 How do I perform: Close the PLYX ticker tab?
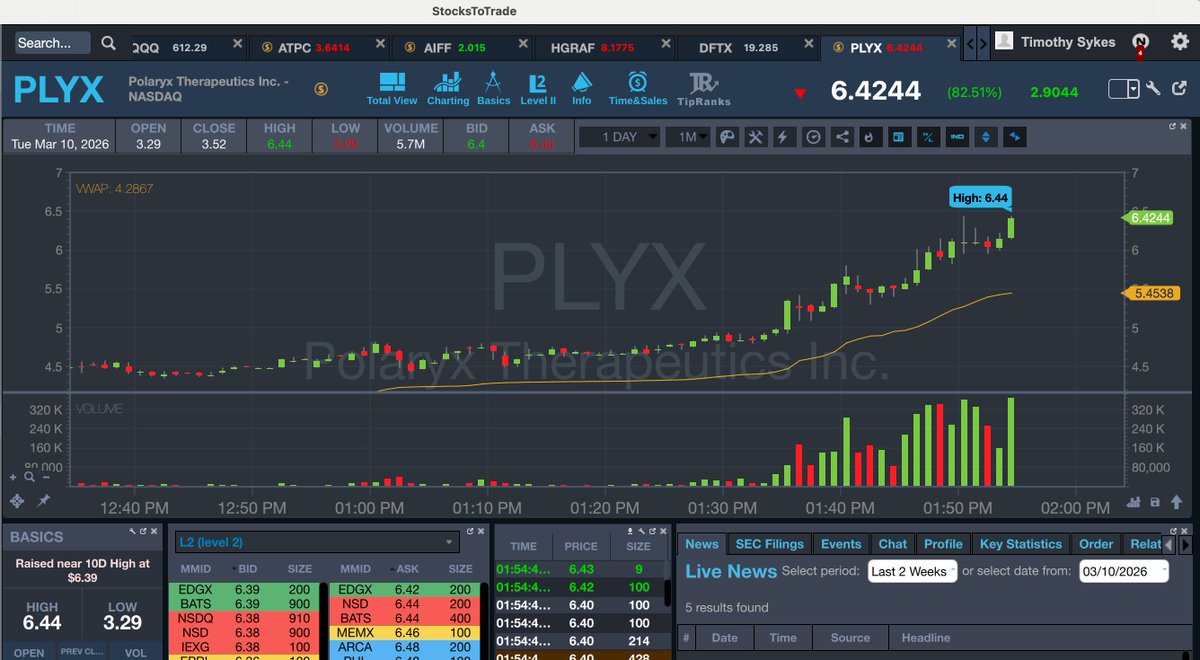coord(954,44)
